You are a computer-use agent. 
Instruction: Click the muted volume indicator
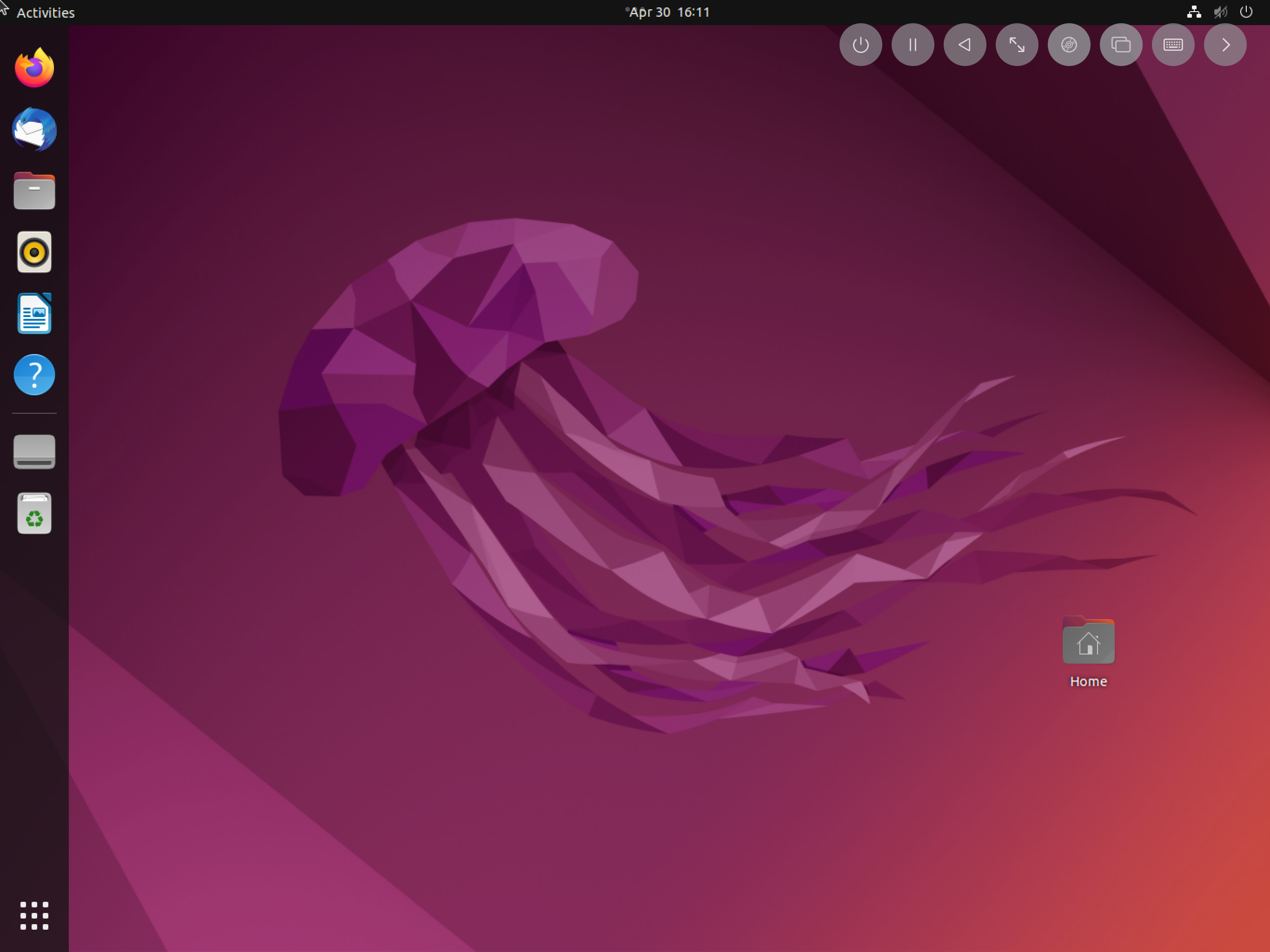1220,12
